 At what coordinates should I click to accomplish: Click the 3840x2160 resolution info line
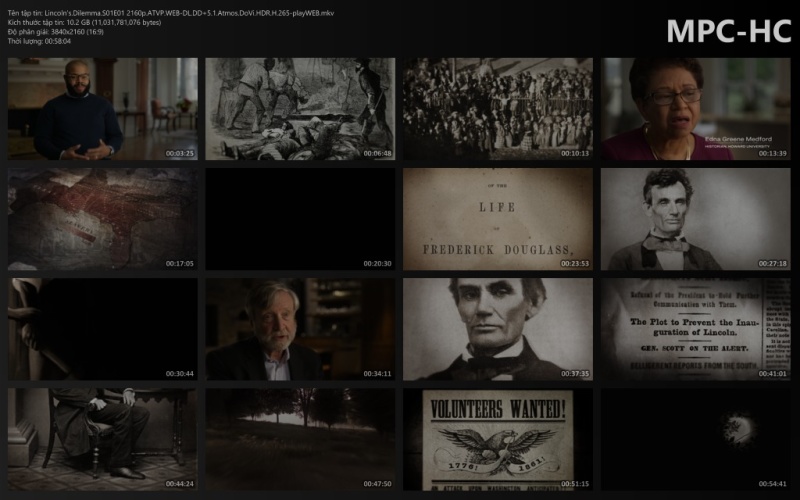(56, 32)
